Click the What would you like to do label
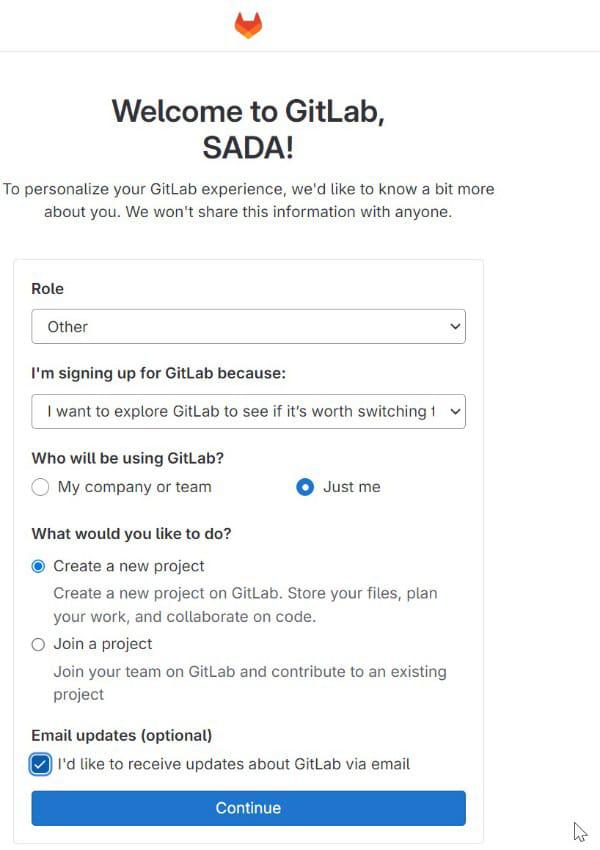Viewport: 600px width, 850px height. 132,534
